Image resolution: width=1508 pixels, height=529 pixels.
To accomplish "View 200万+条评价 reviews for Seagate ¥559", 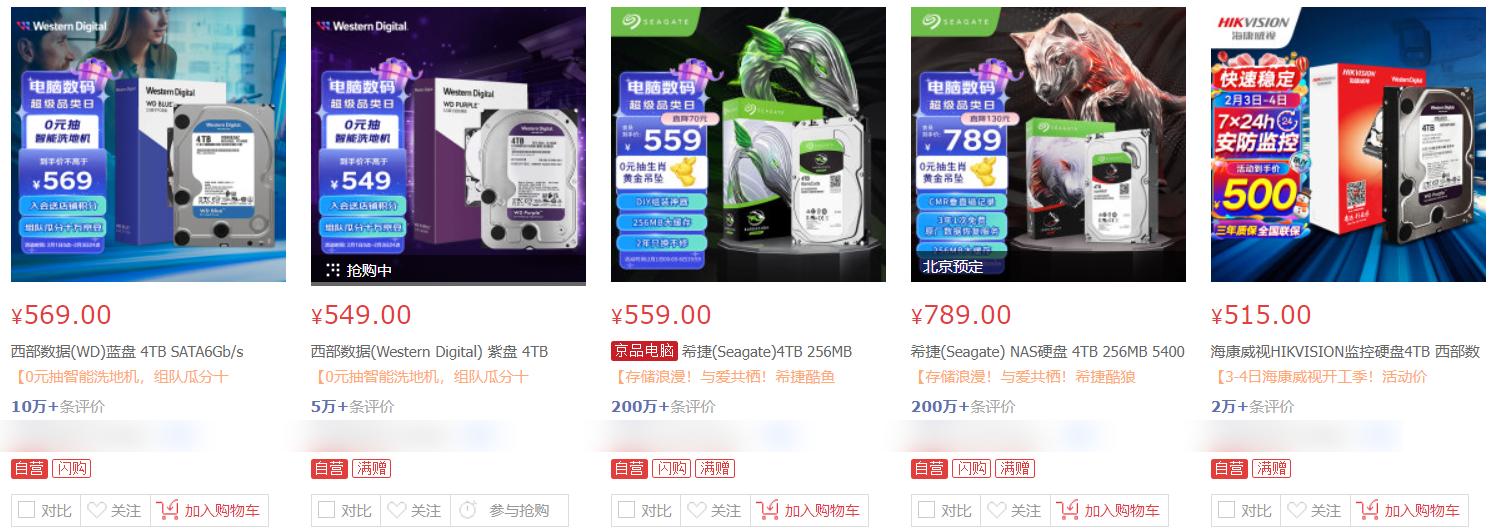I will click(x=663, y=406).
